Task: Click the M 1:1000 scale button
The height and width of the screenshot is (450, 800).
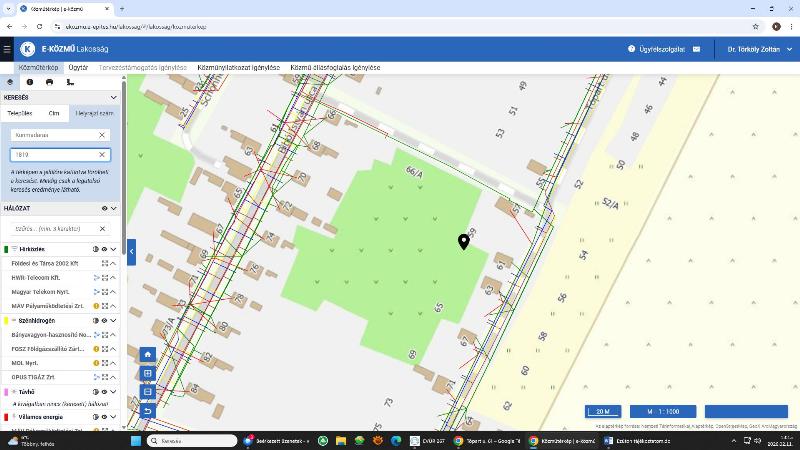Action: (x=663, y=411)
